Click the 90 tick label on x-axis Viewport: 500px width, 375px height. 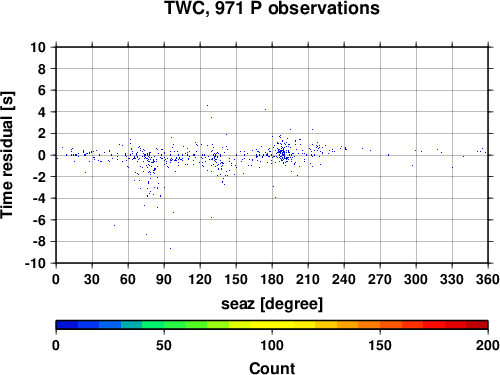[x=164, y=279]
